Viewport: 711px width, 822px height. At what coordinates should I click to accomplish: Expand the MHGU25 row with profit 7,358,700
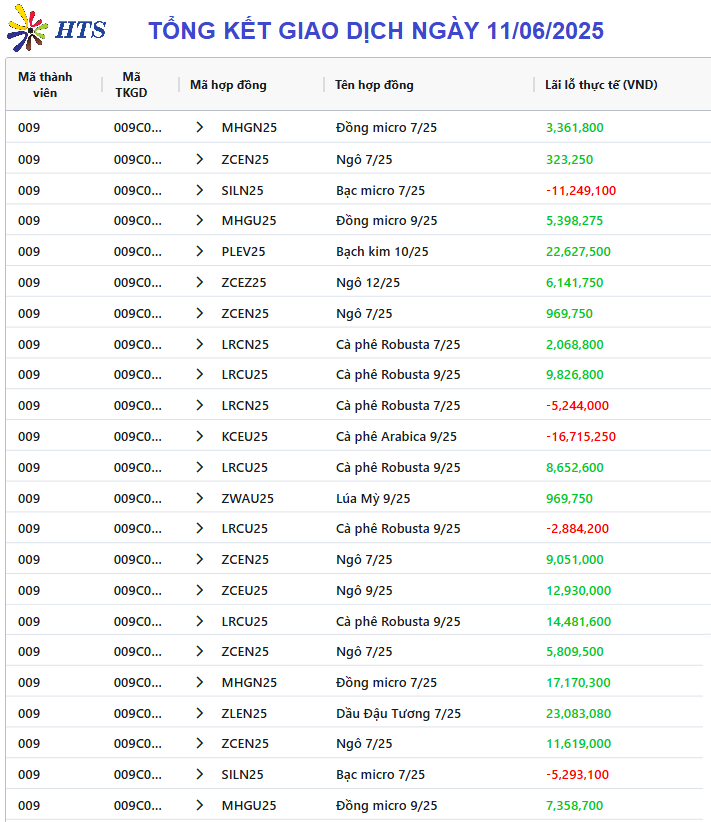(199, 805)
